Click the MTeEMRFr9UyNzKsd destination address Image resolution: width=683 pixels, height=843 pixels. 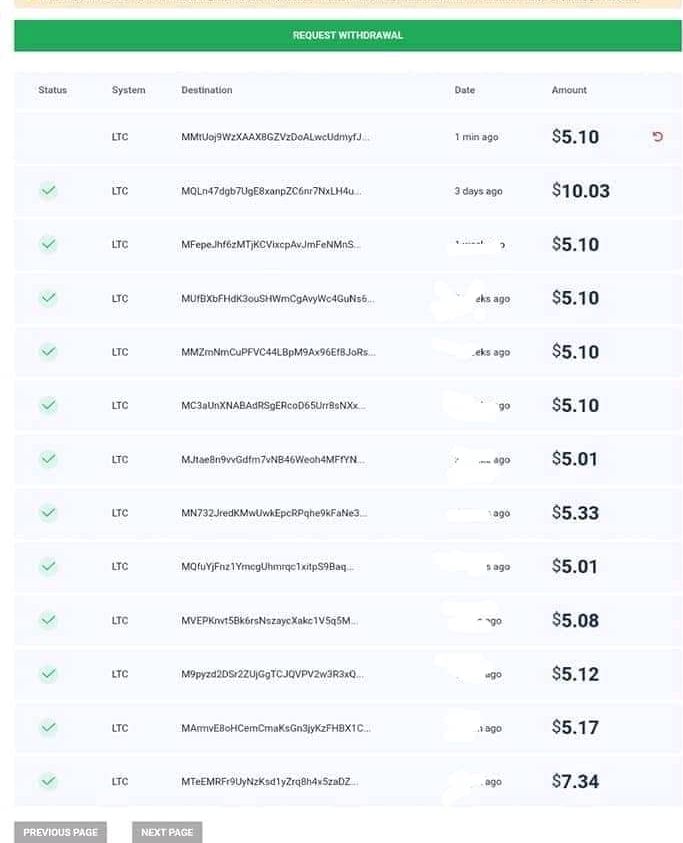(269, 781)
